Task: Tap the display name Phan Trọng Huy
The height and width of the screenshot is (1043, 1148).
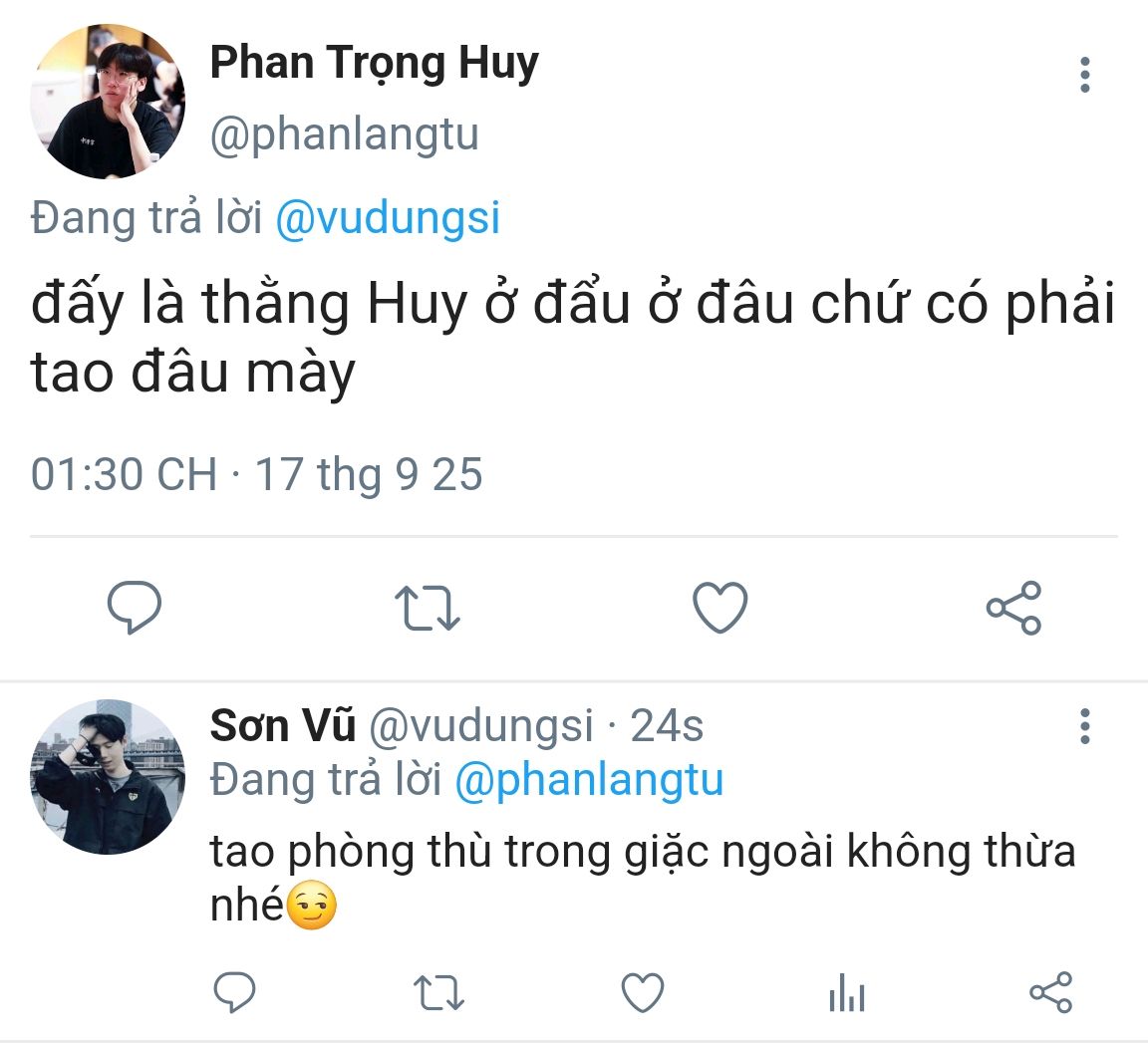Action: click(374, 64)
